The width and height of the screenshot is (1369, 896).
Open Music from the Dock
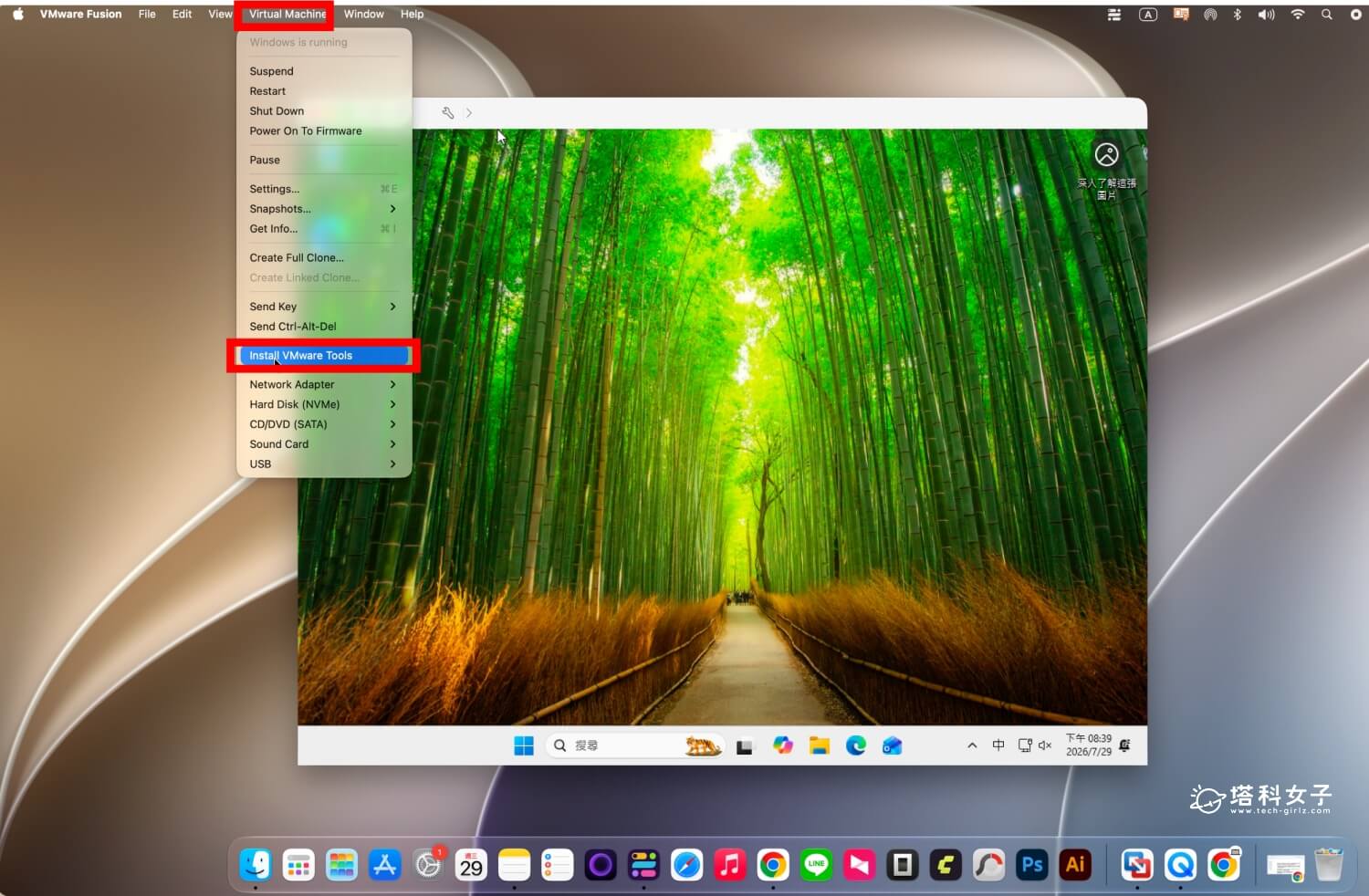click(x=729, y=864)
